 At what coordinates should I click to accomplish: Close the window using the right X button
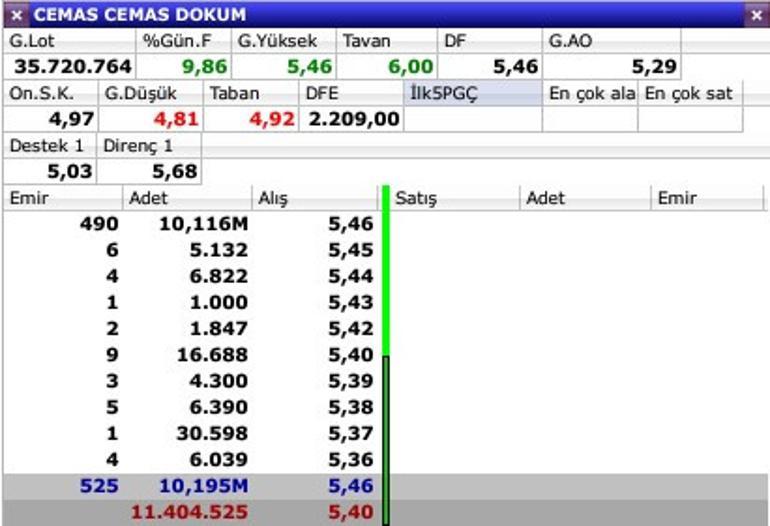755,15
